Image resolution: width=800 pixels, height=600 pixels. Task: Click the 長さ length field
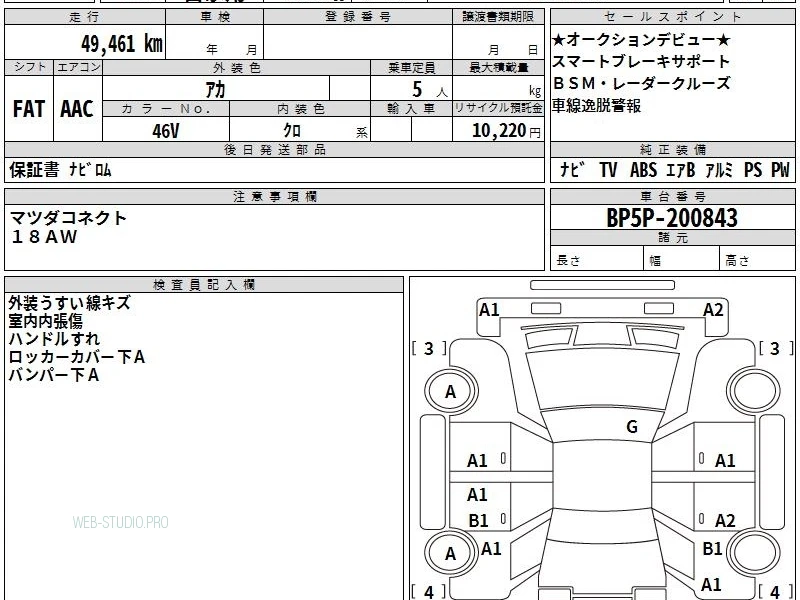point(597,259)
